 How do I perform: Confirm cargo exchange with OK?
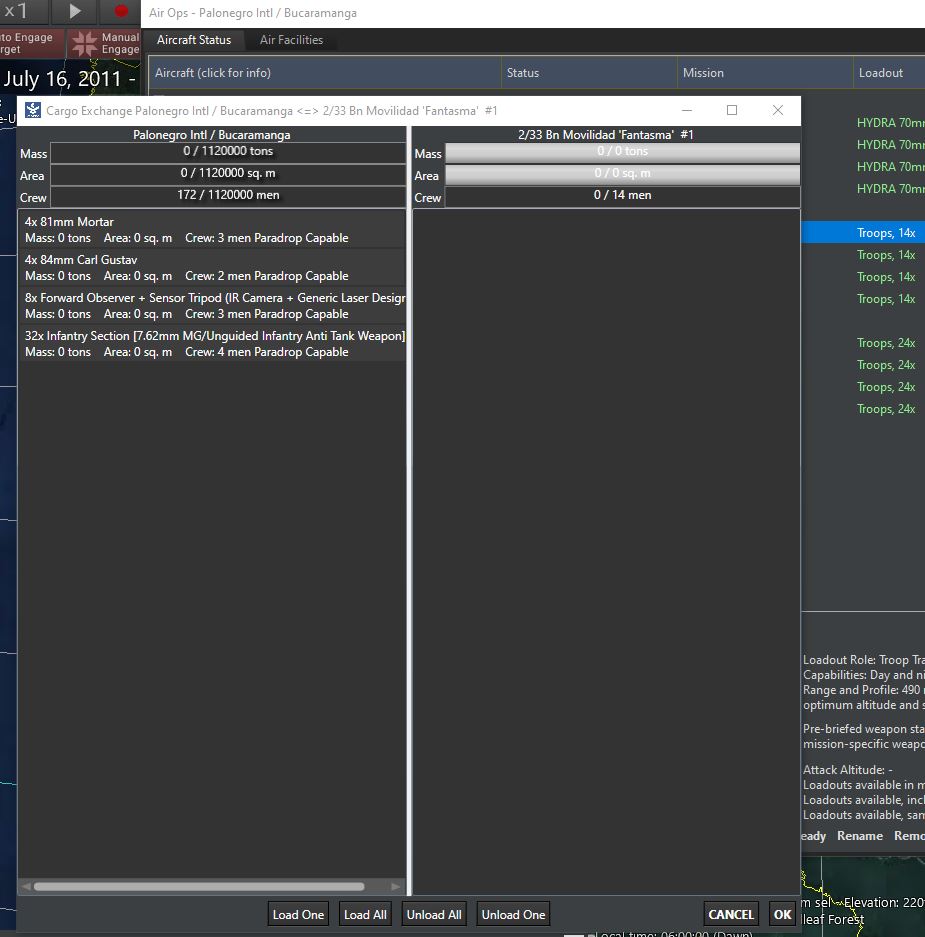point(782,914)
